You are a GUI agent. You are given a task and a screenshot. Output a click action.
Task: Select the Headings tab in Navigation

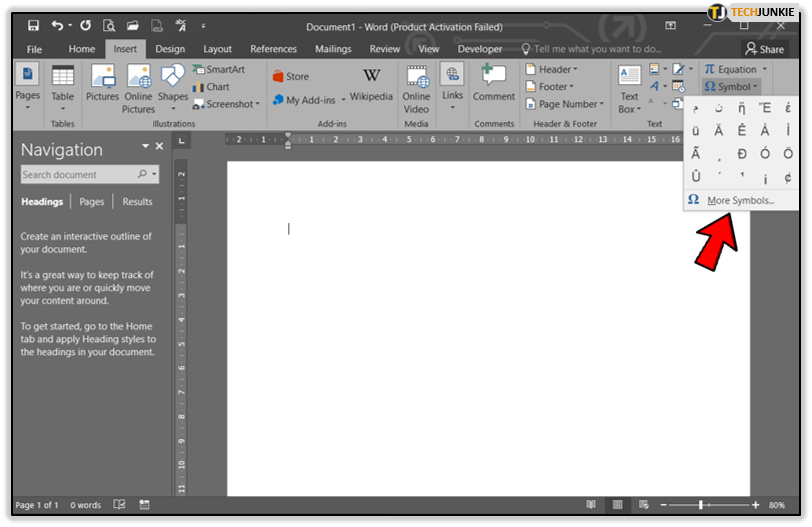(42, 202)
